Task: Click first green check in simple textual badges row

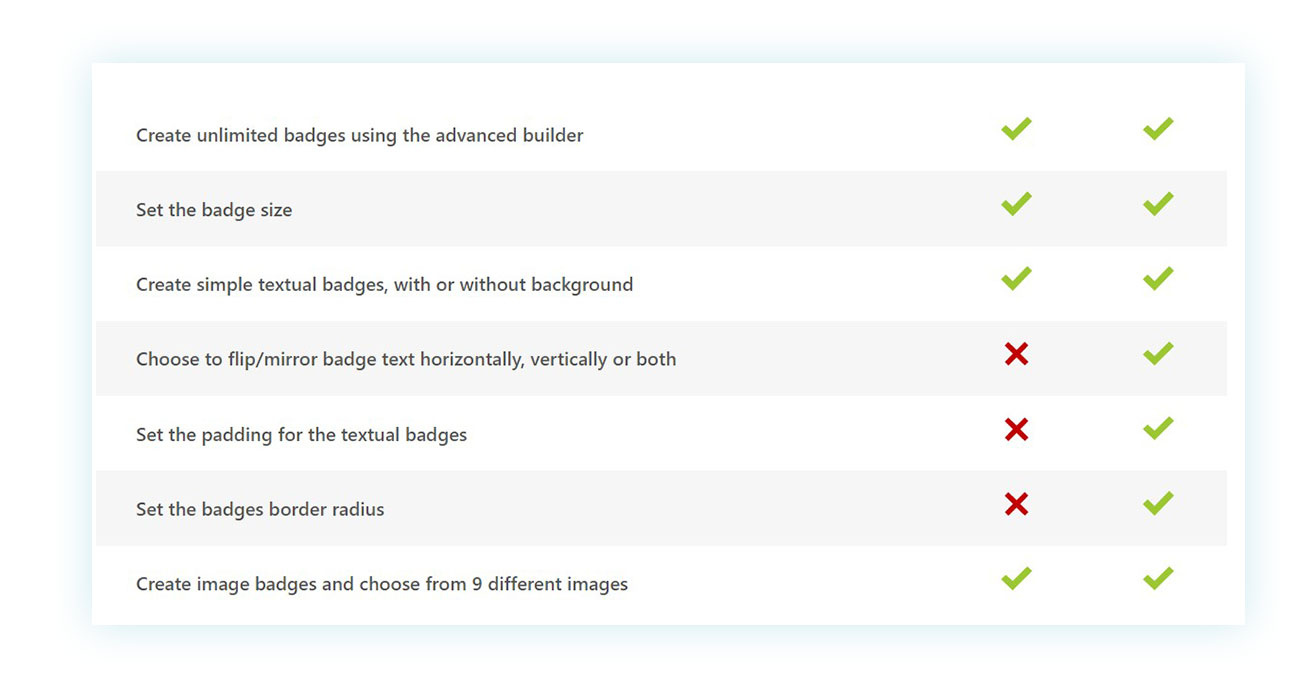Action: (1016, 279)
